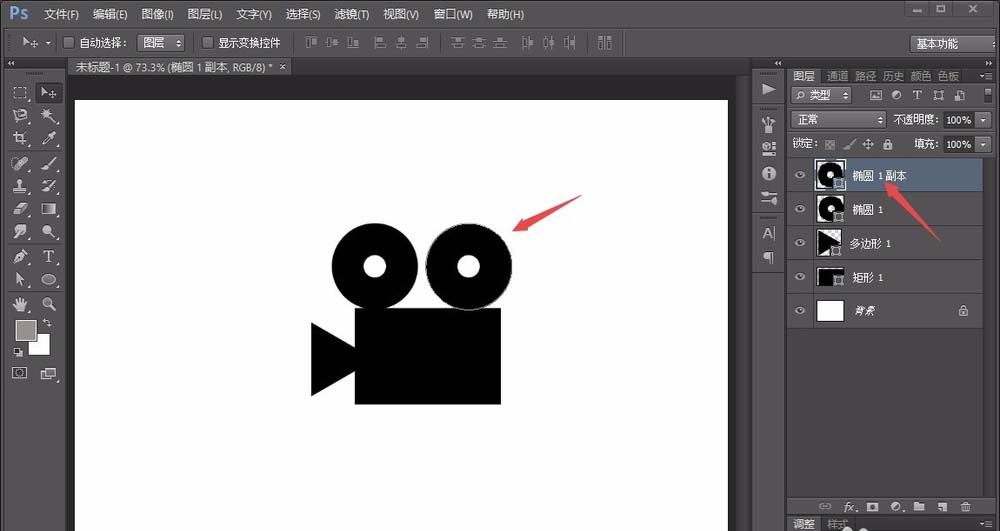
Task: Hide the 多边形 1 layer
Action: tap(800, 243)
